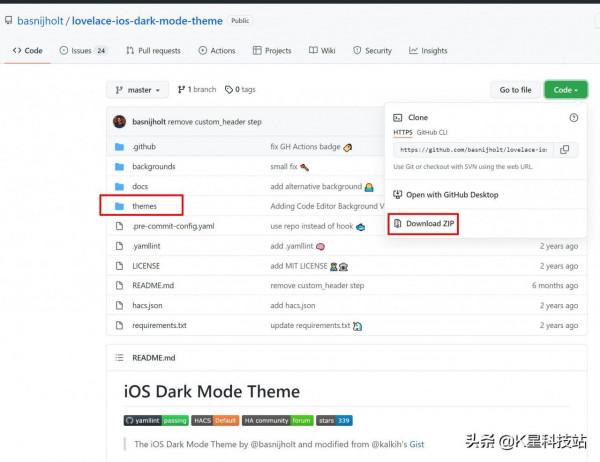Open the Issues tab

(82, 50)
